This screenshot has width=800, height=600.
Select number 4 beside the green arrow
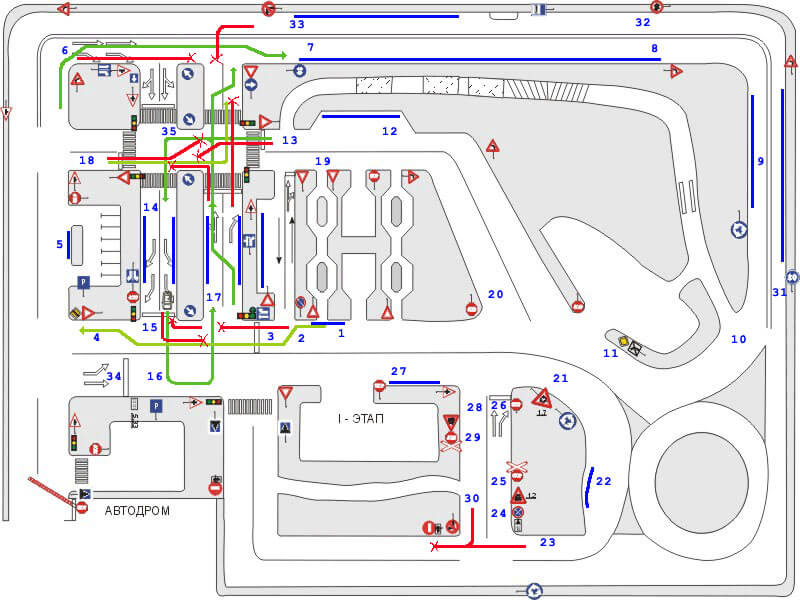96,338
